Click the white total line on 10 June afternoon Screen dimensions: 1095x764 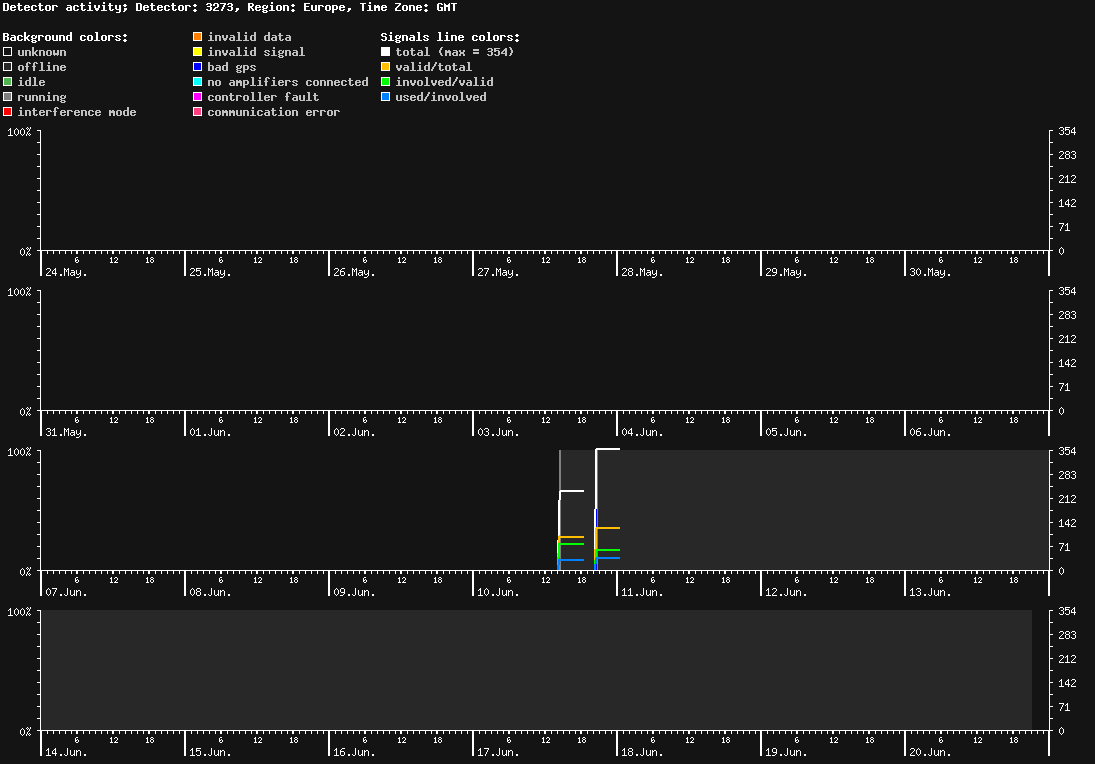click(572, 491)
